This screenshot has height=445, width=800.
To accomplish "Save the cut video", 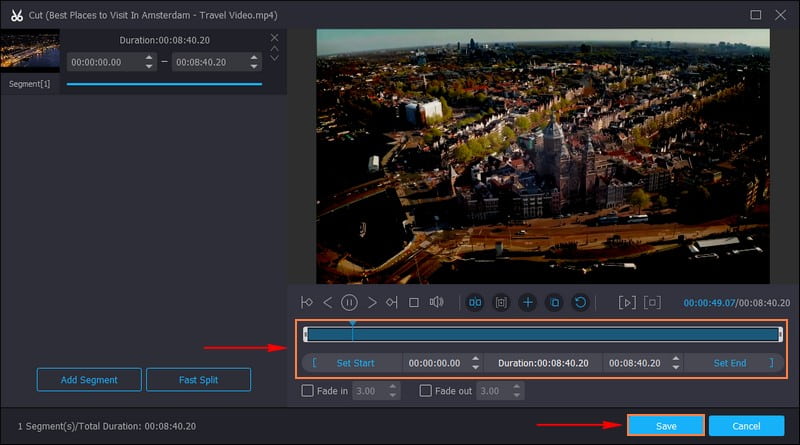I will (x=666, y=426).
